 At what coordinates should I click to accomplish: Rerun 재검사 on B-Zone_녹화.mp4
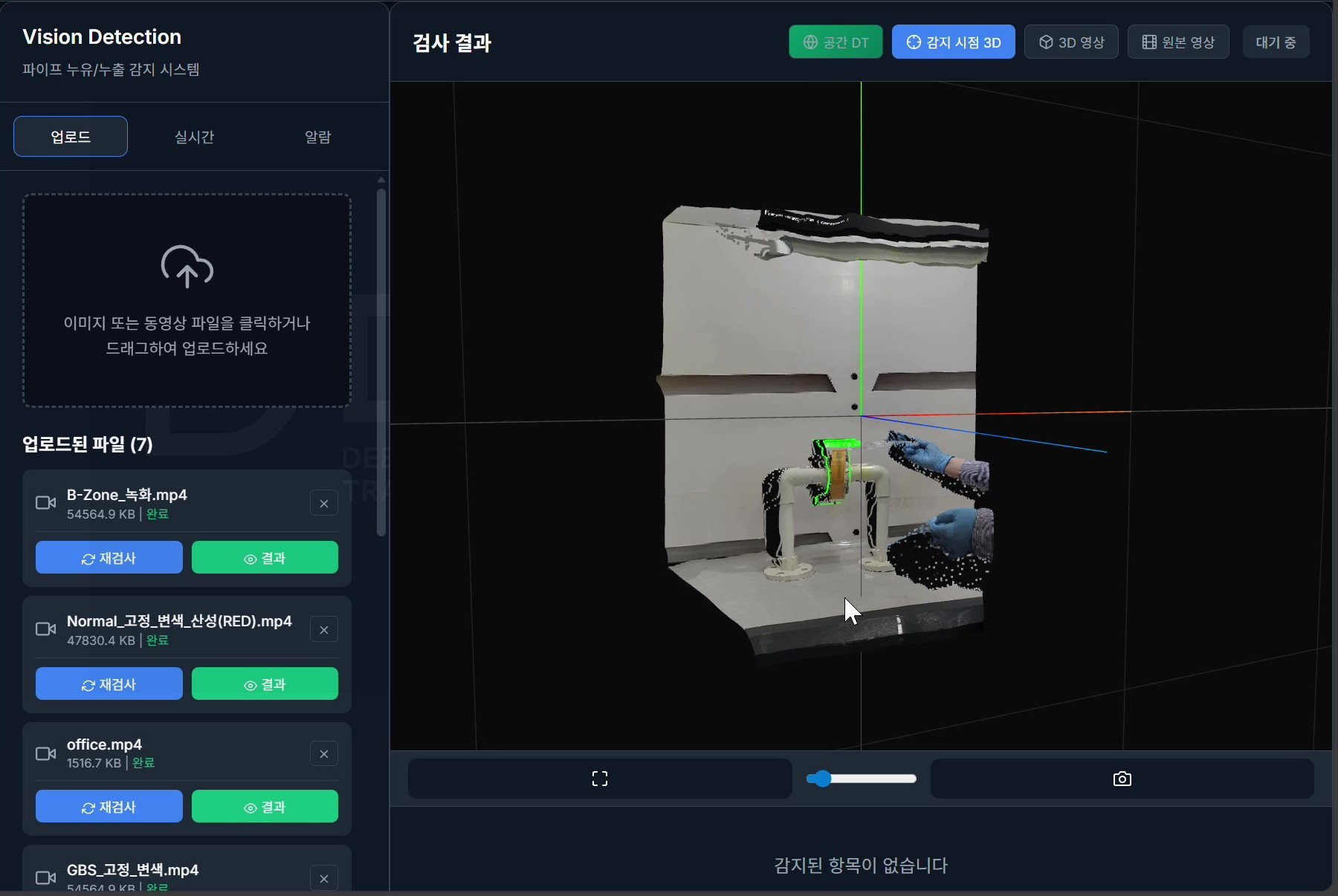coord(109,558)
